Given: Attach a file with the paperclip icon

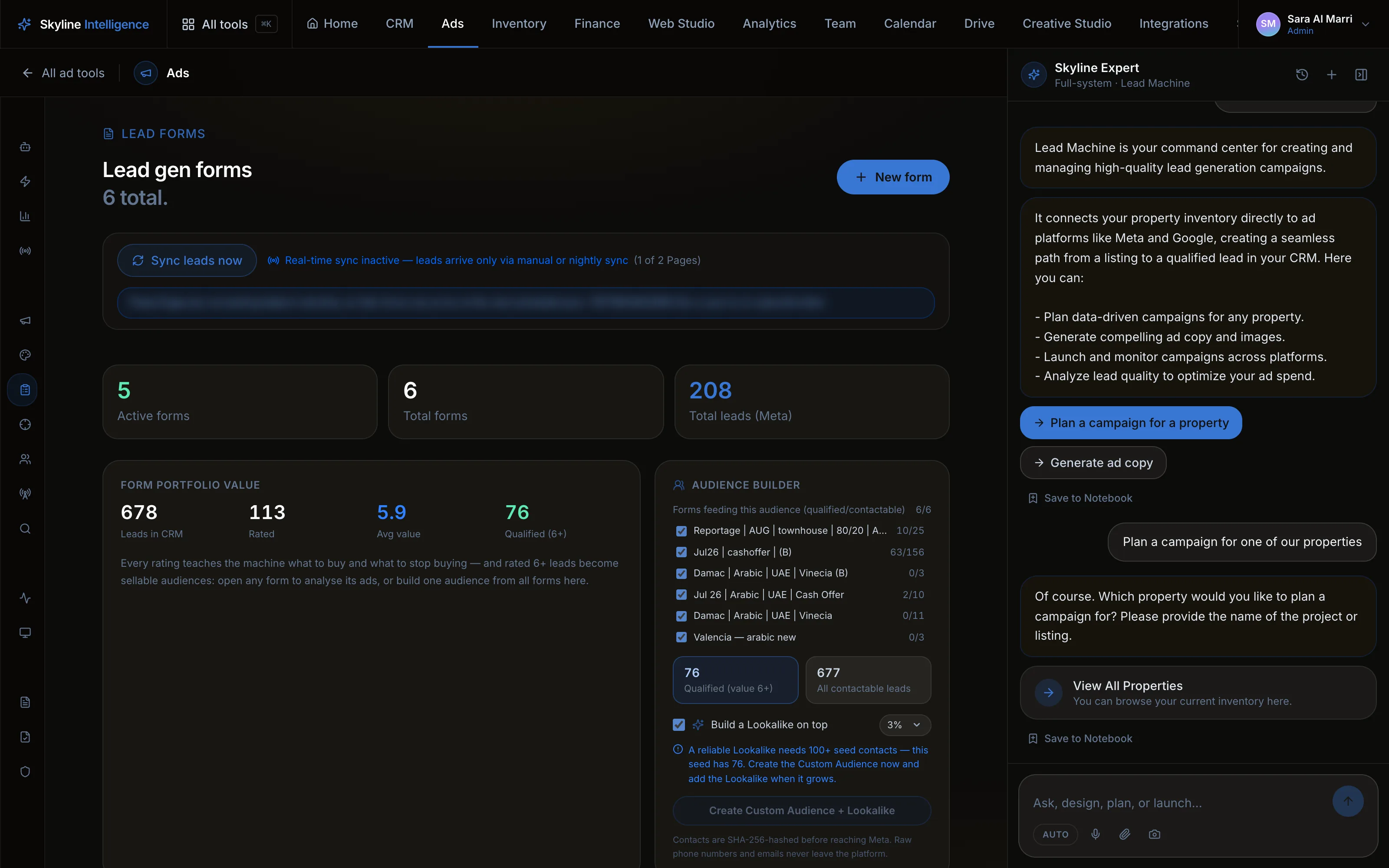Looking at the screenshot, I should (1125, 834).
